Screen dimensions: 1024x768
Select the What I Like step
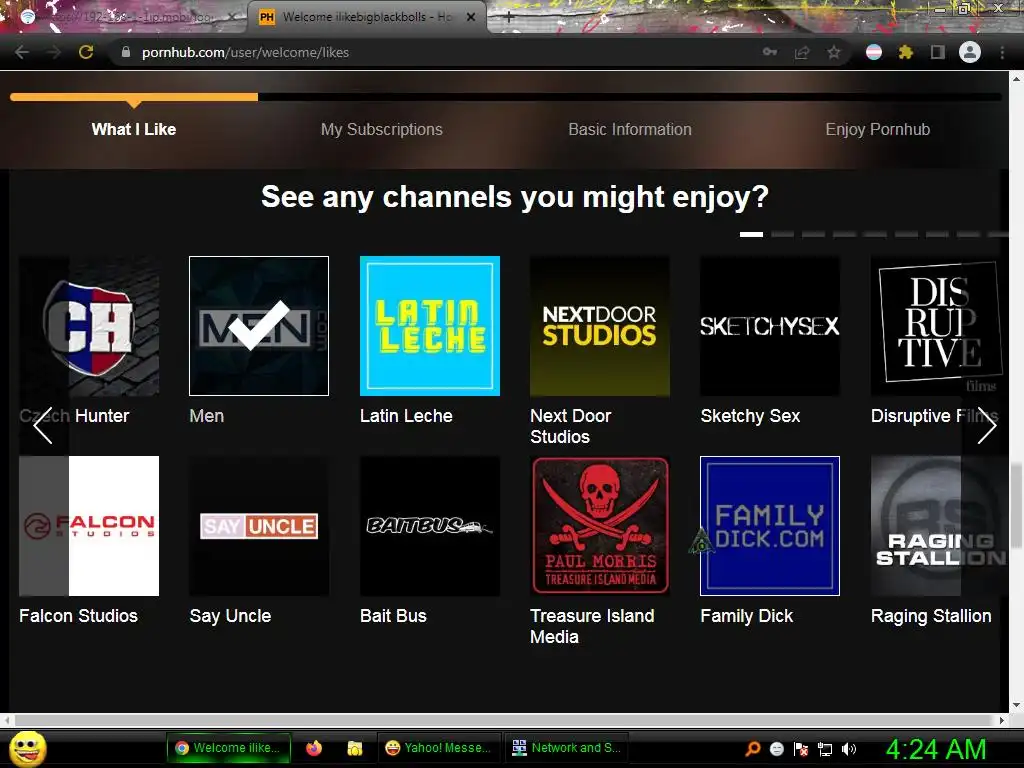134,129
